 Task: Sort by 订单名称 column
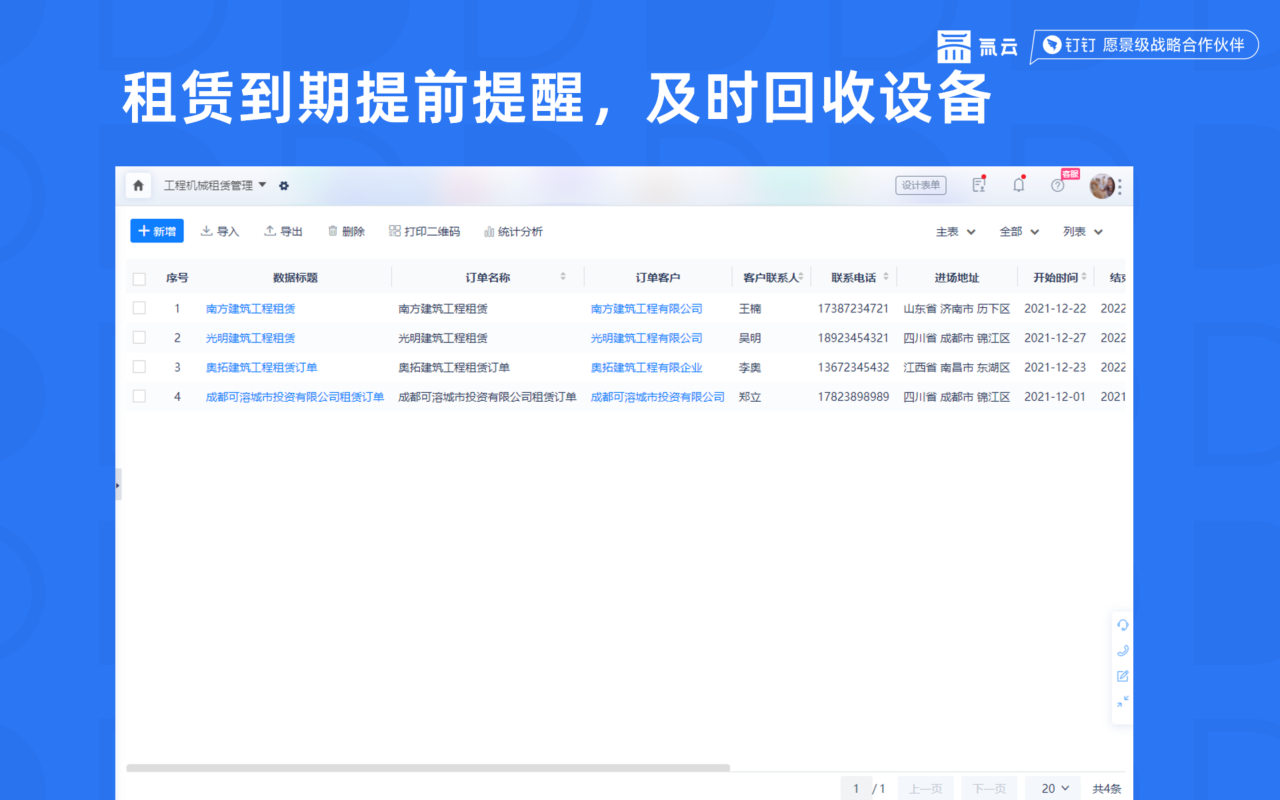pyautogui.click(x=563, y=277)
